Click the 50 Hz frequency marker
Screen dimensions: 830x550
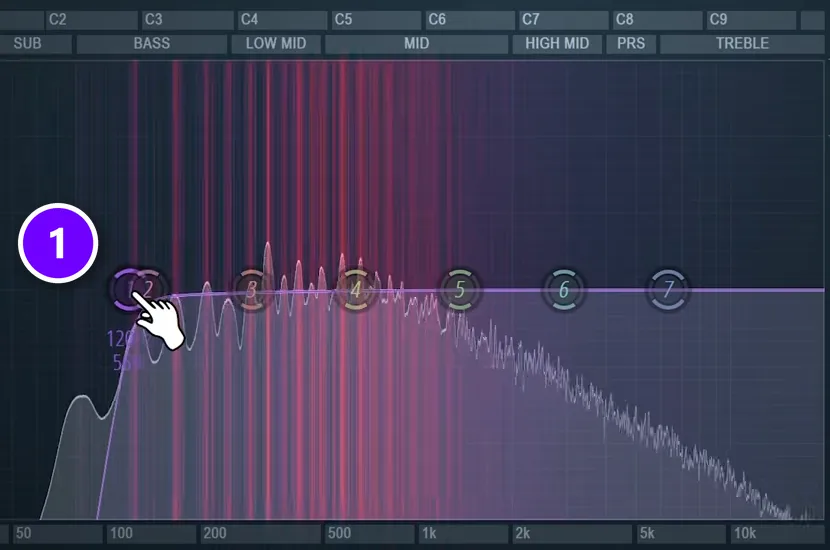point(23,533)
